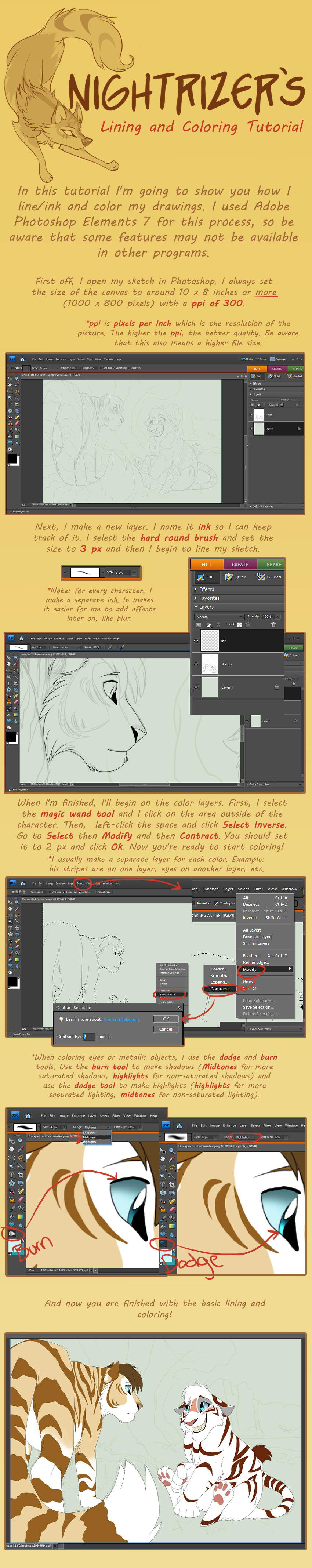Toggle lock all in the enlarged Layers panel
Image resolution: width=312 pixels, height=1568 pixels.
tap(247, 624)
